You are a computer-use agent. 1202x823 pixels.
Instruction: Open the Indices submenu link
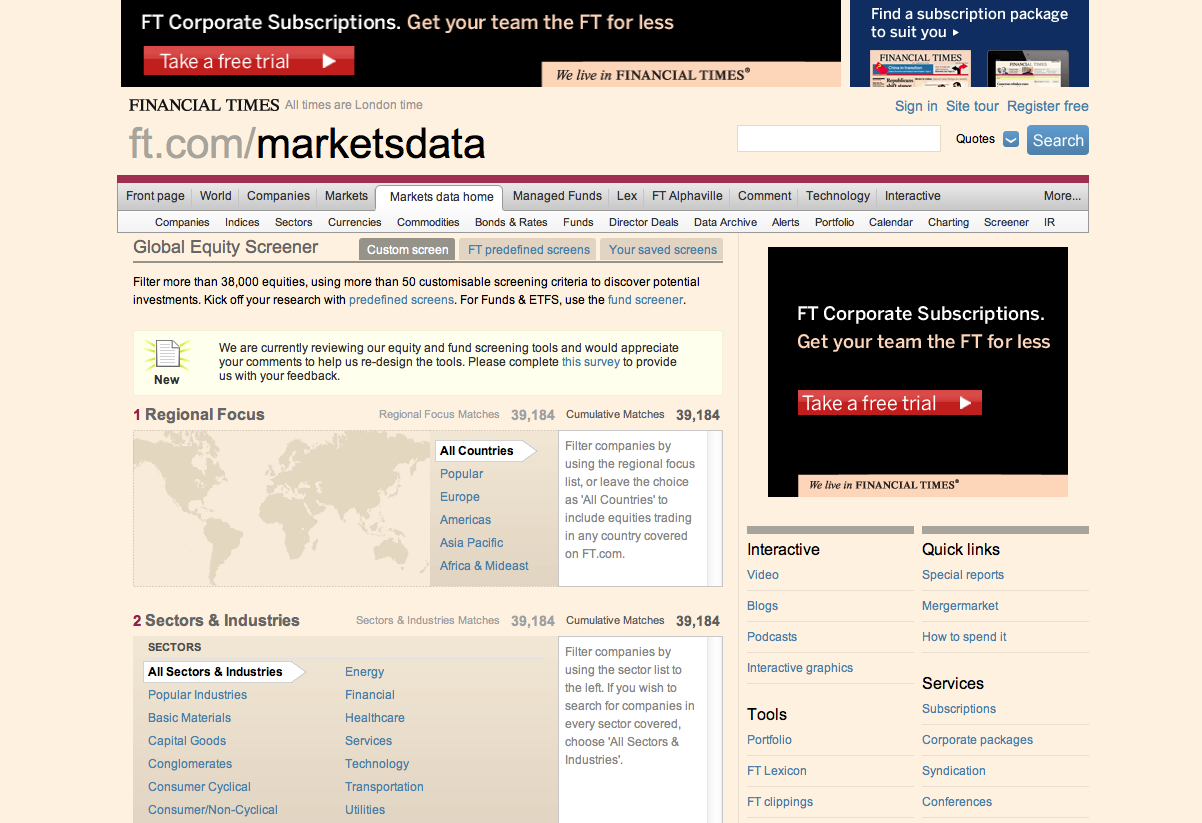tap(242, 222)
